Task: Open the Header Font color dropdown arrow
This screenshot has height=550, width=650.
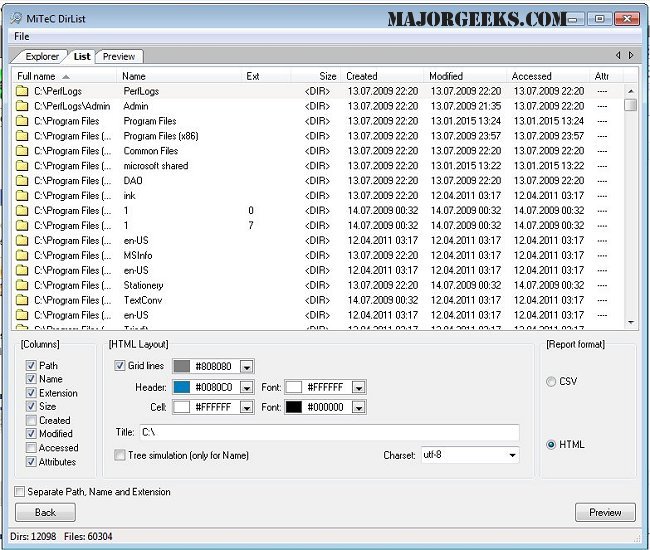Action: click(x=359, y=388)
